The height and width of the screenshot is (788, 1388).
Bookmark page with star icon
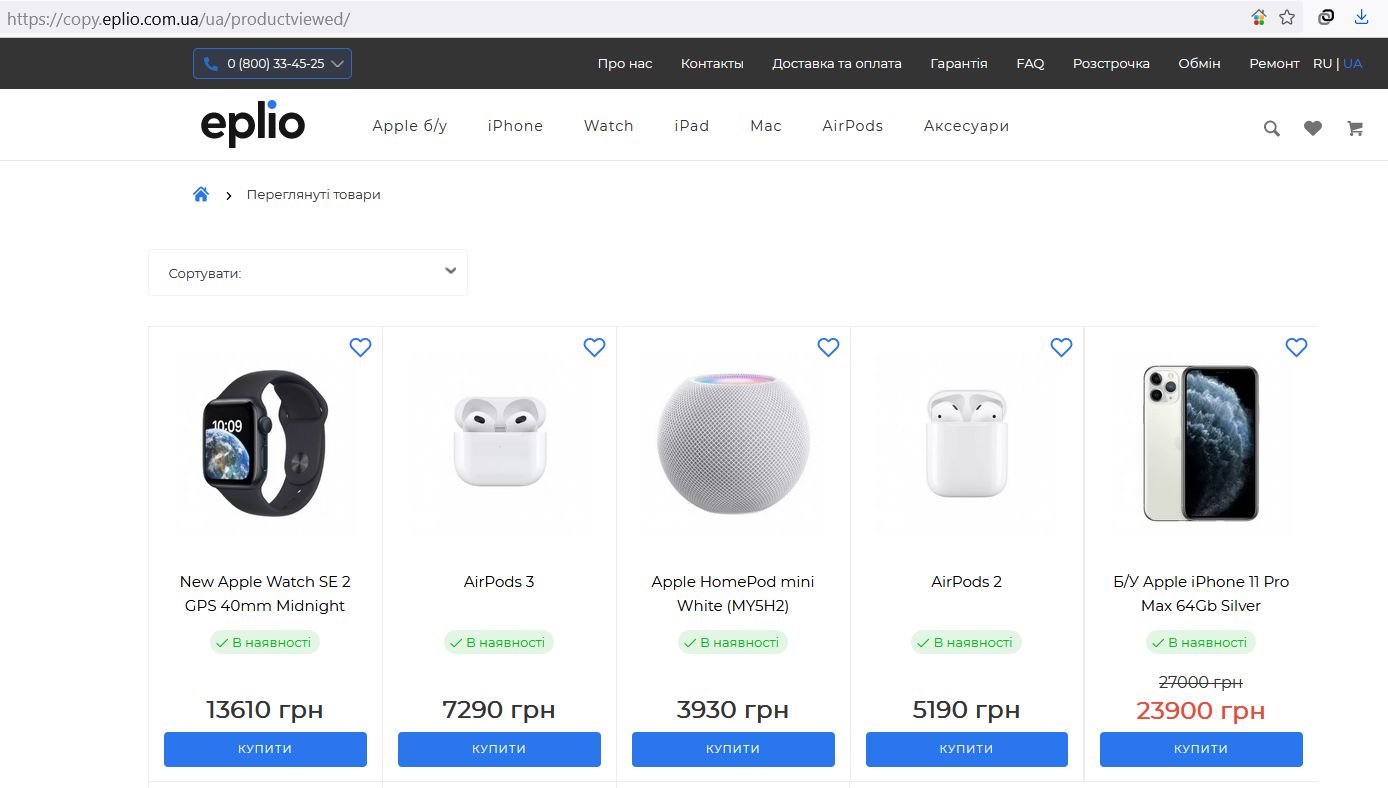click(1287, 17)
